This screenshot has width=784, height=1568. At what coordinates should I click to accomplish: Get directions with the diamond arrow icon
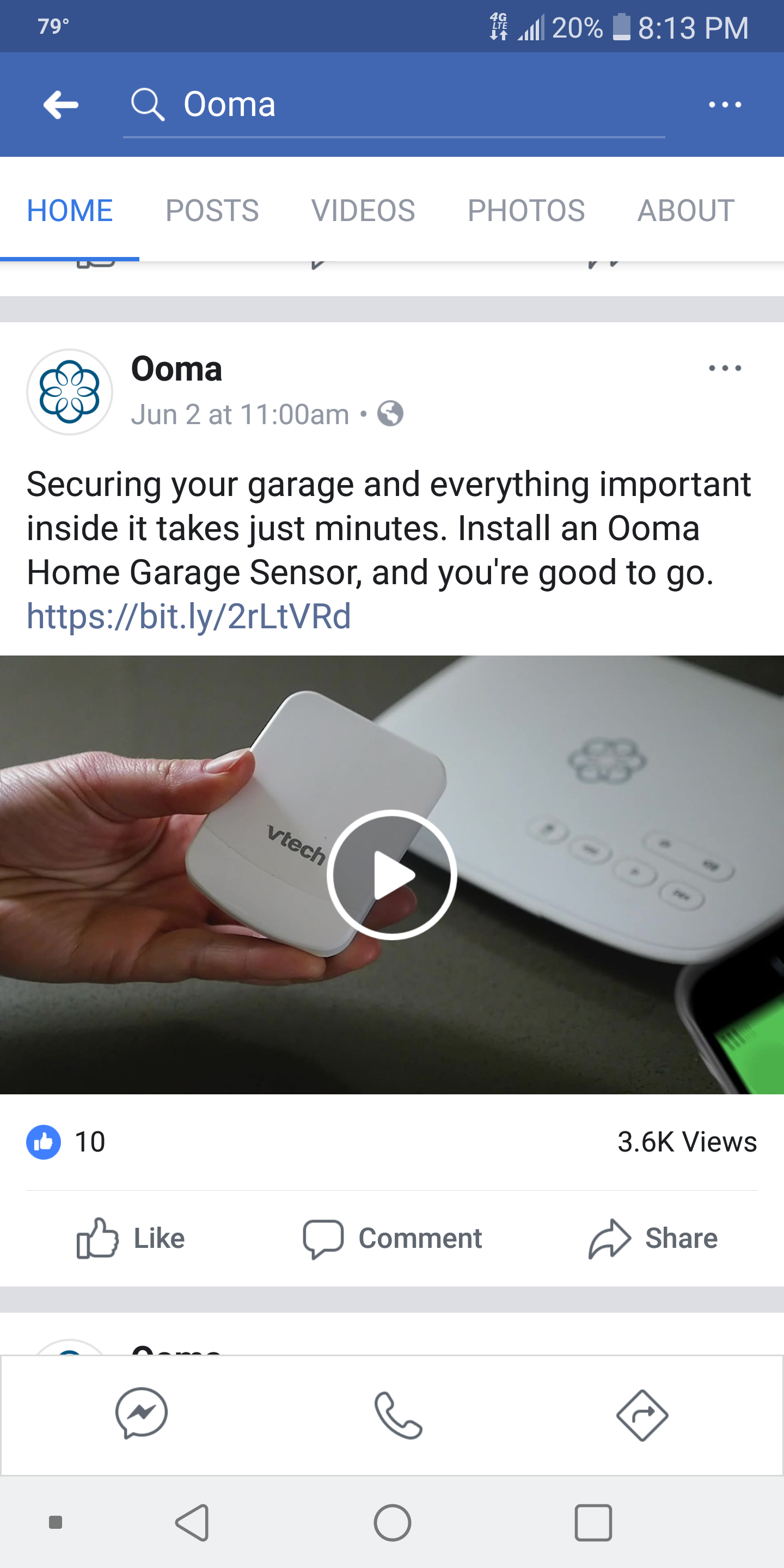(642, 1415)
